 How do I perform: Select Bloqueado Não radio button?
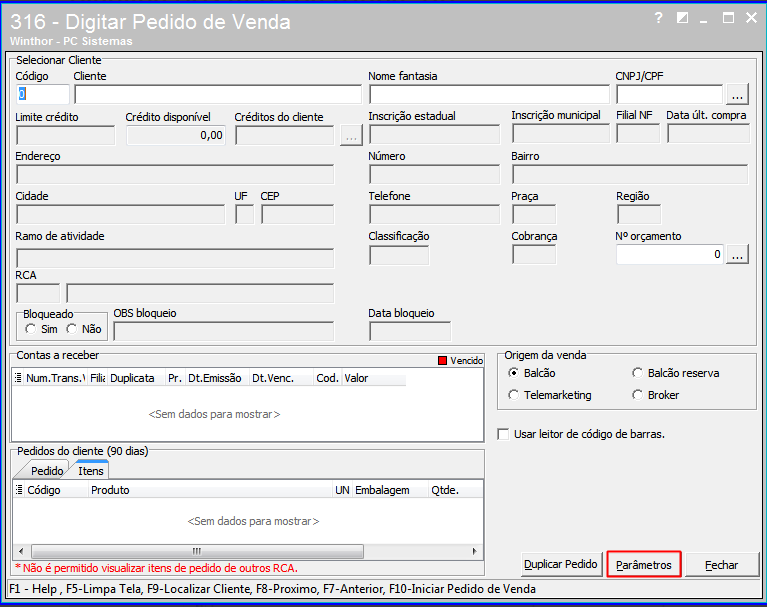(72, 329)
